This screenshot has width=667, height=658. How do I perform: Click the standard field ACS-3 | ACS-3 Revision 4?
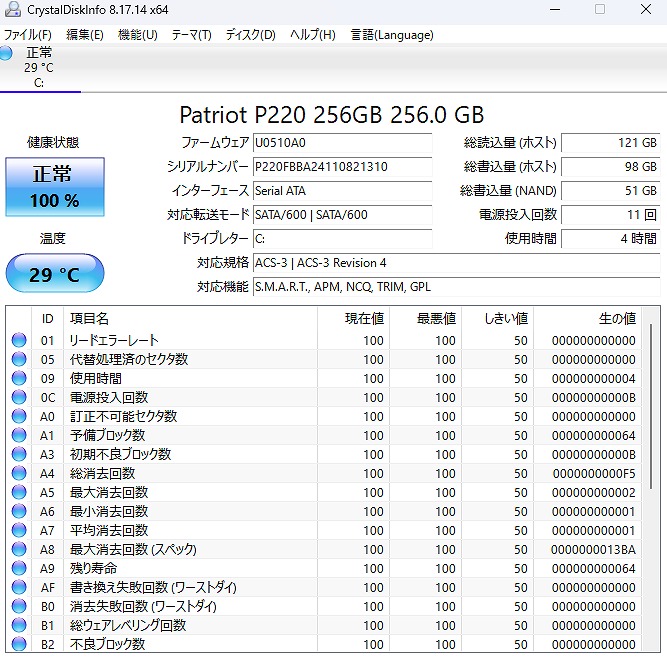(x=456, y=263)
